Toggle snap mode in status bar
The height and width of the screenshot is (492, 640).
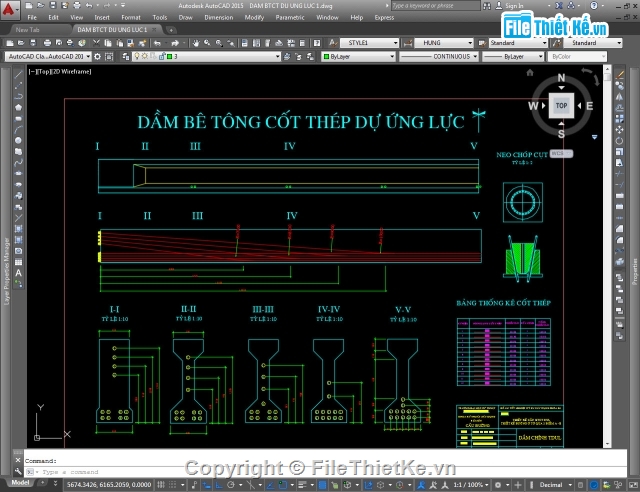(173, 485)
